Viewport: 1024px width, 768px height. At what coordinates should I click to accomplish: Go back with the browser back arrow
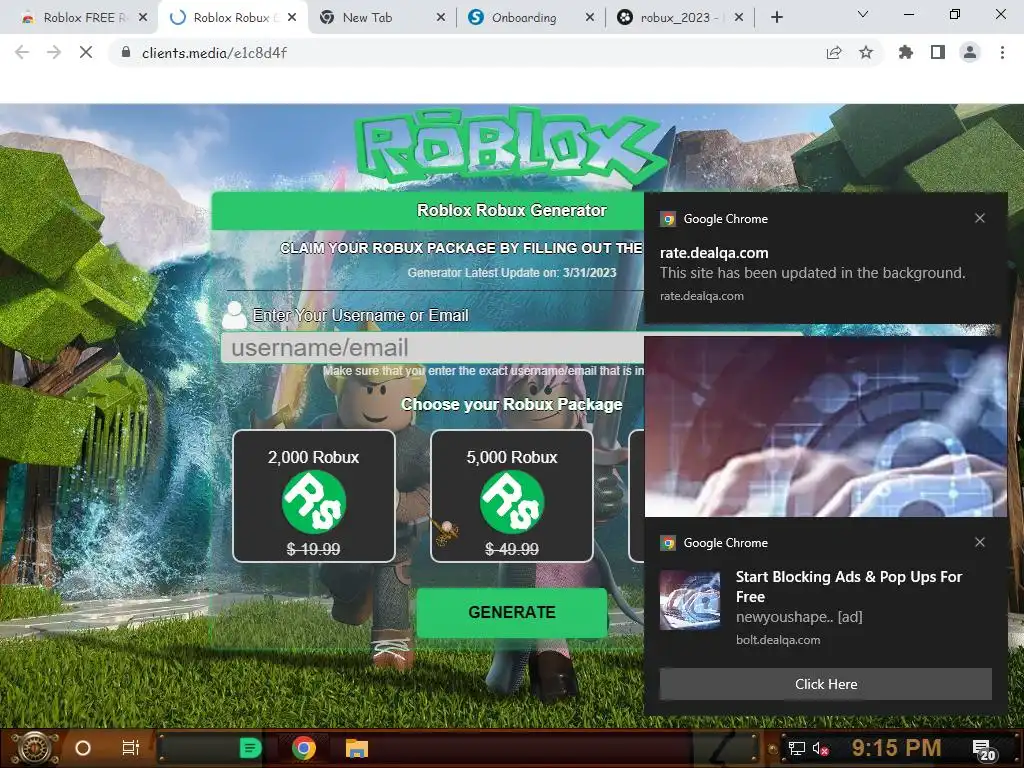[22, 52]
